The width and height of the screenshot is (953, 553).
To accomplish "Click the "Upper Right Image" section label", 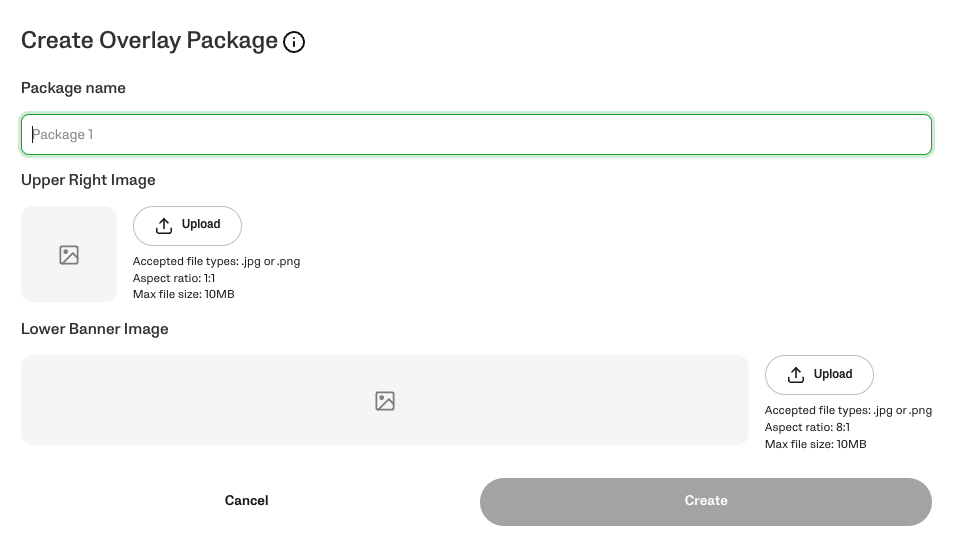I will tap(88, 180).
